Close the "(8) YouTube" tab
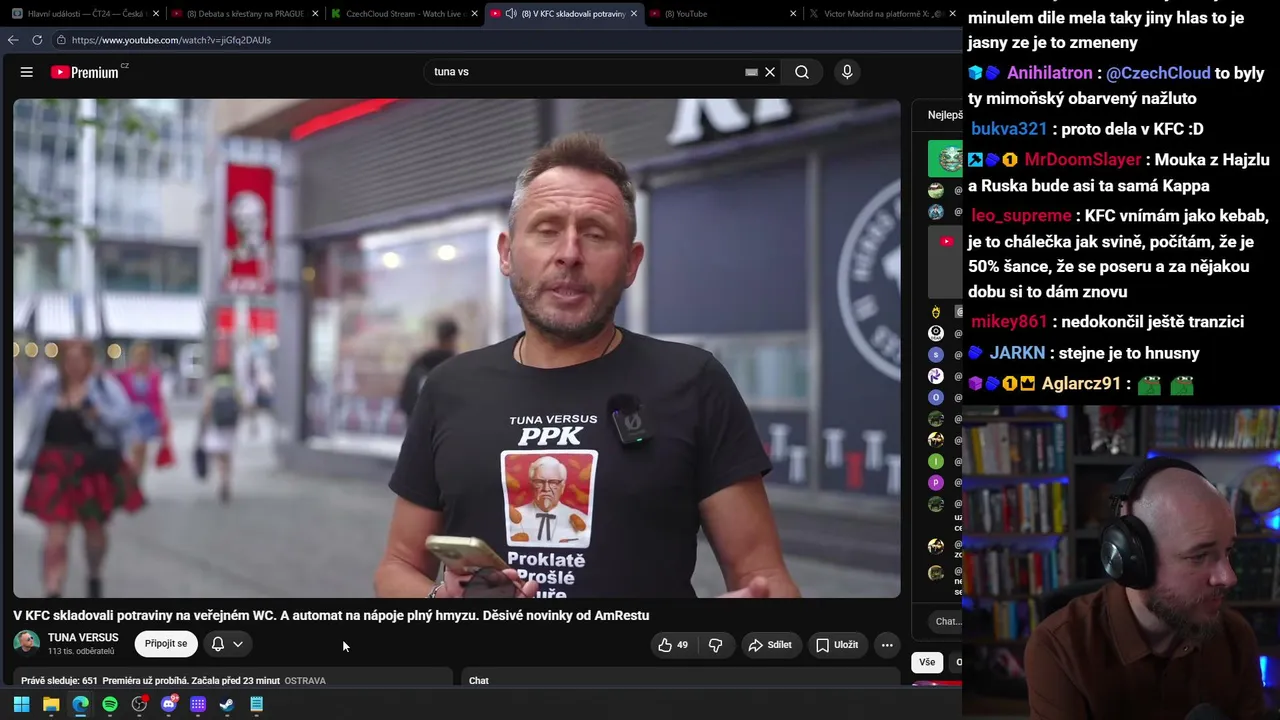This screenshot has height=720, width=1280. coord(793,14)
